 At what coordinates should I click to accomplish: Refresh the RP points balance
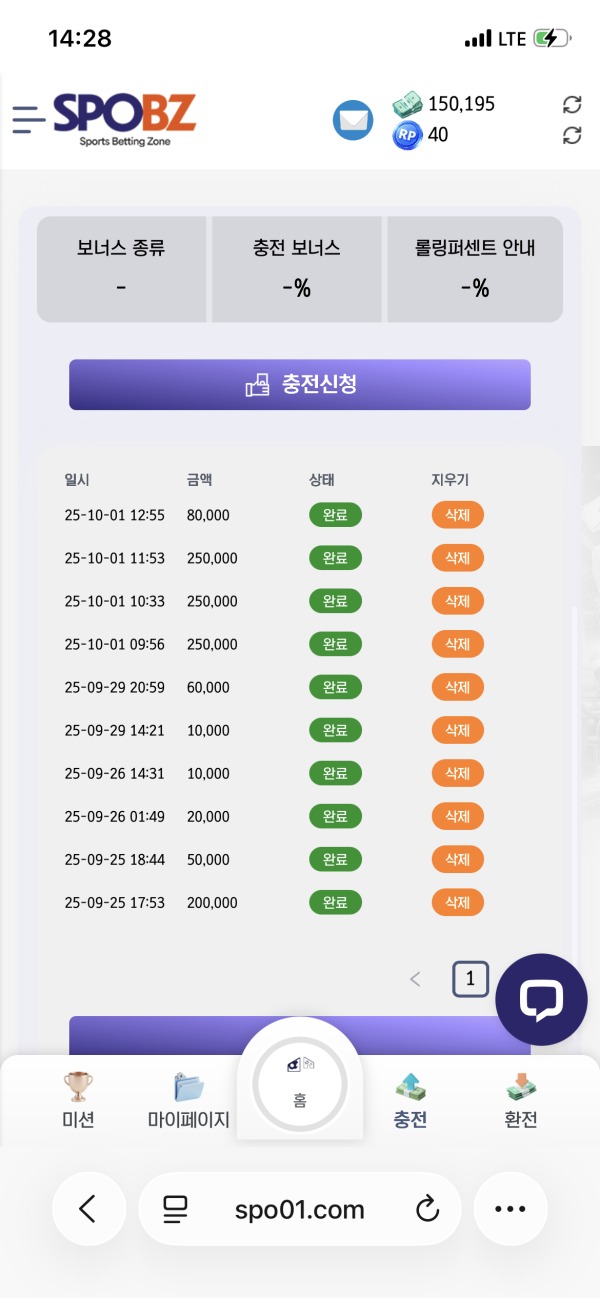point(572,134)
